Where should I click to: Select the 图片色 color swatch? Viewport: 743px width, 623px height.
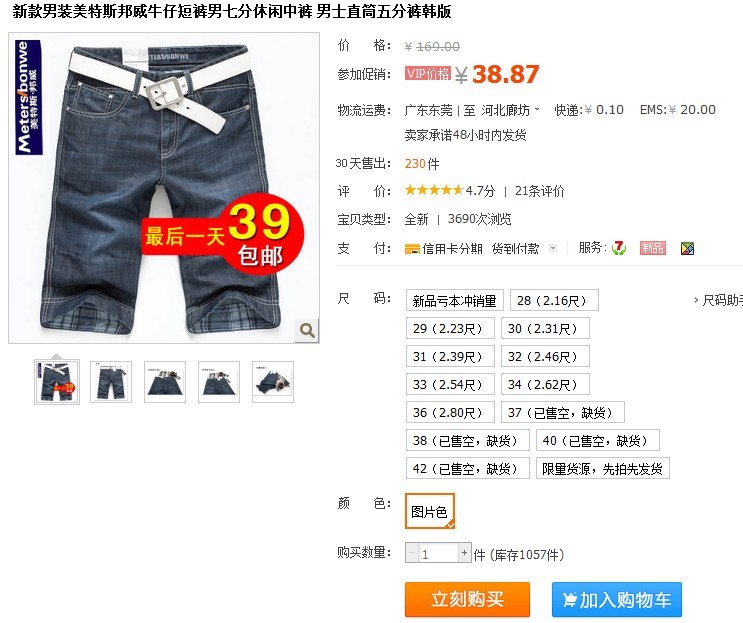click(430, 511)
